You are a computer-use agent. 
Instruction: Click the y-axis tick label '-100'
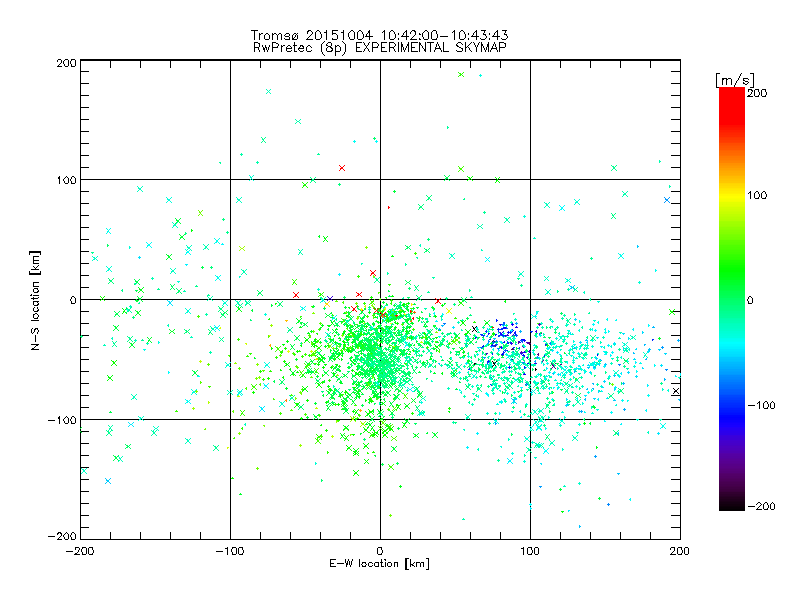62,420
